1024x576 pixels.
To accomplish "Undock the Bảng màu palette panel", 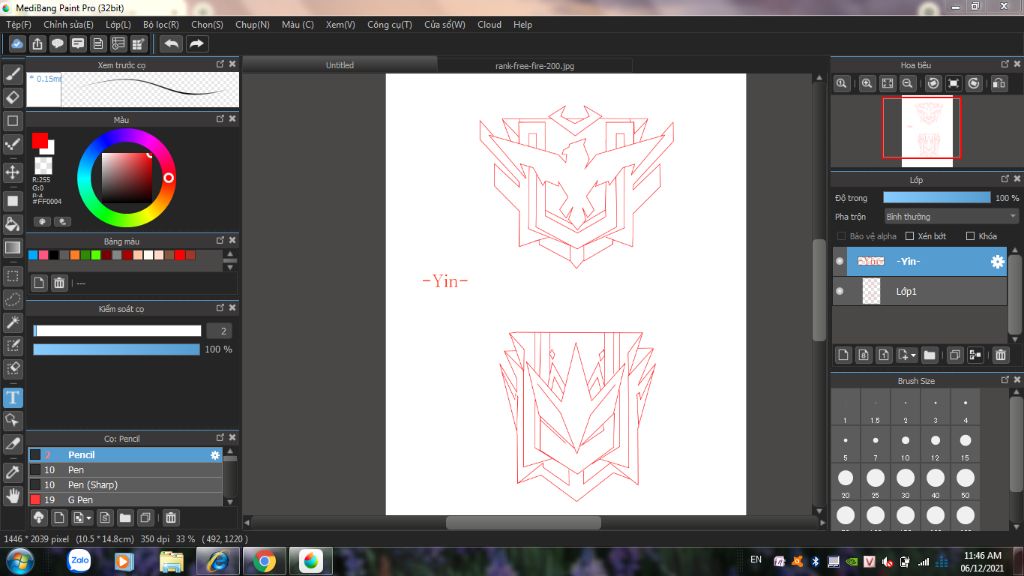I will coord(220,240).
